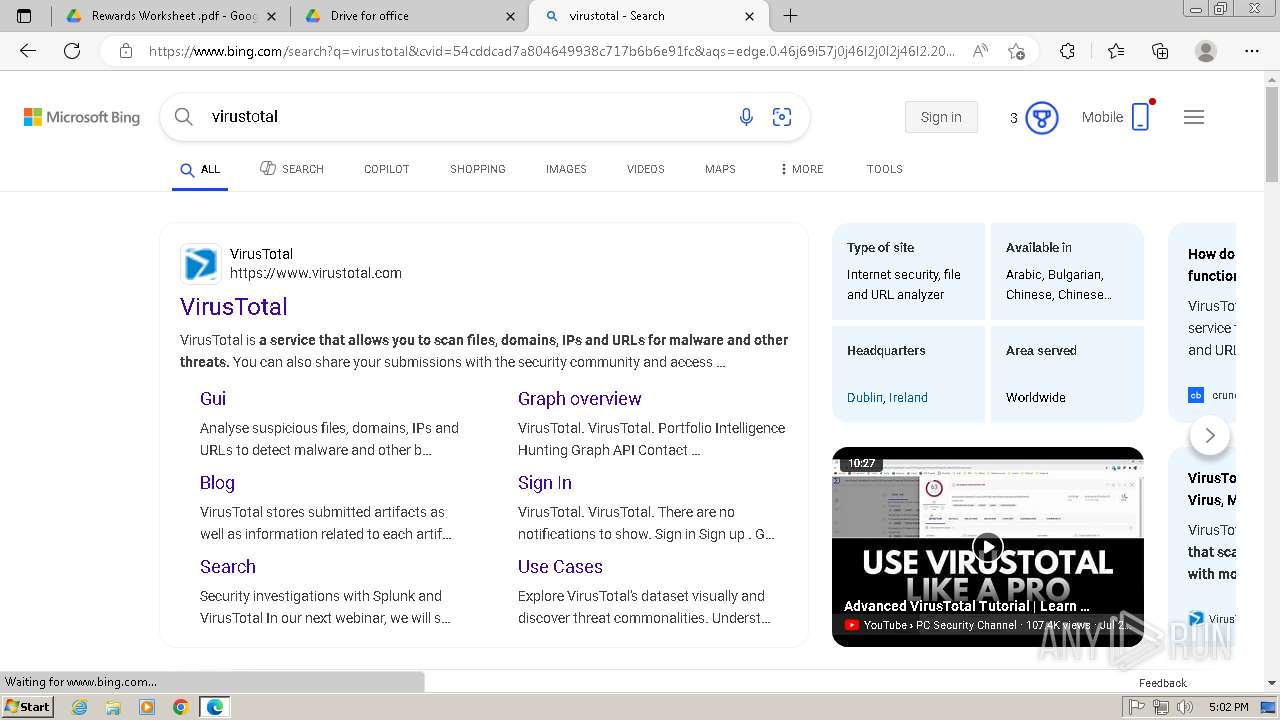Show next cards with right chevron
Screen dimensions: 1280x720
[x=1210, y=435]
